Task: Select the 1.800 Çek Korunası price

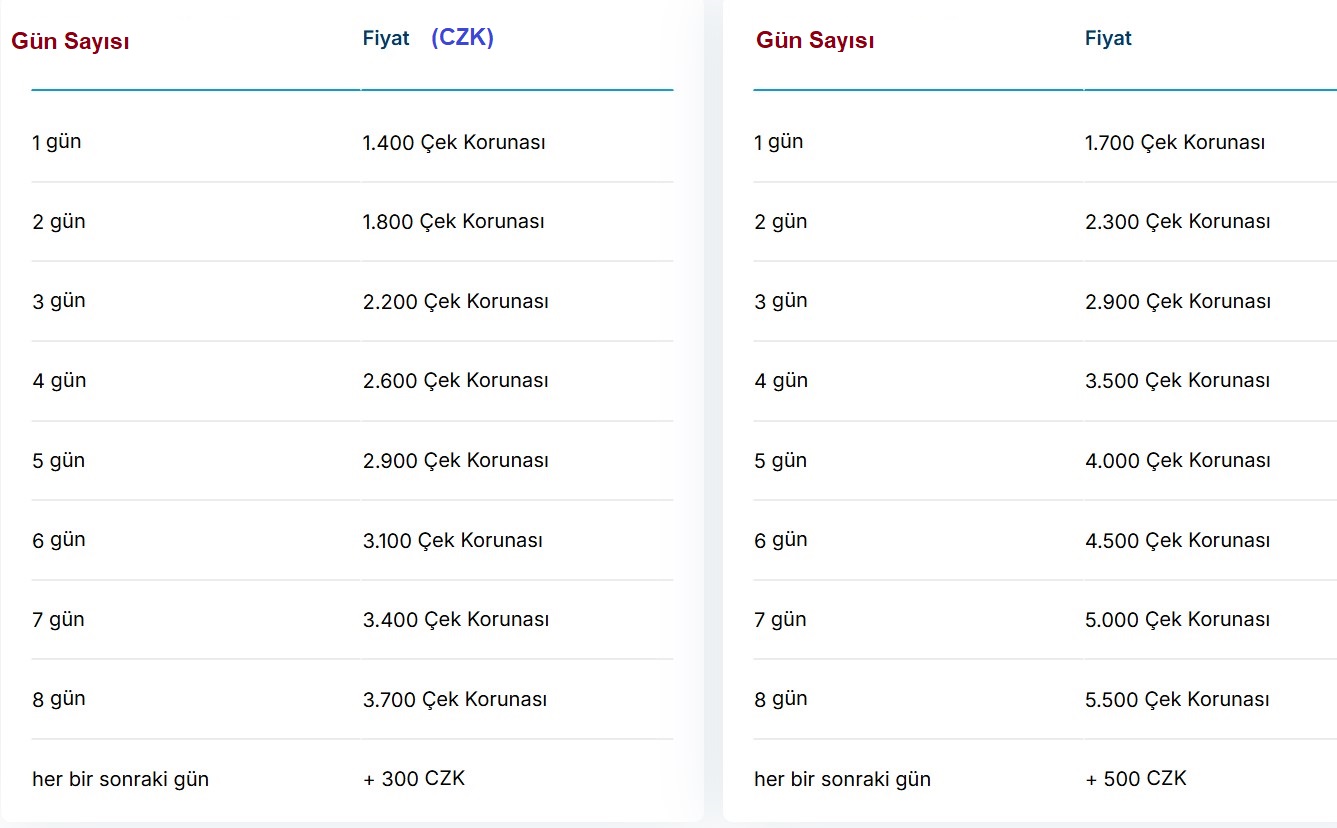Action: click(453, 222)
